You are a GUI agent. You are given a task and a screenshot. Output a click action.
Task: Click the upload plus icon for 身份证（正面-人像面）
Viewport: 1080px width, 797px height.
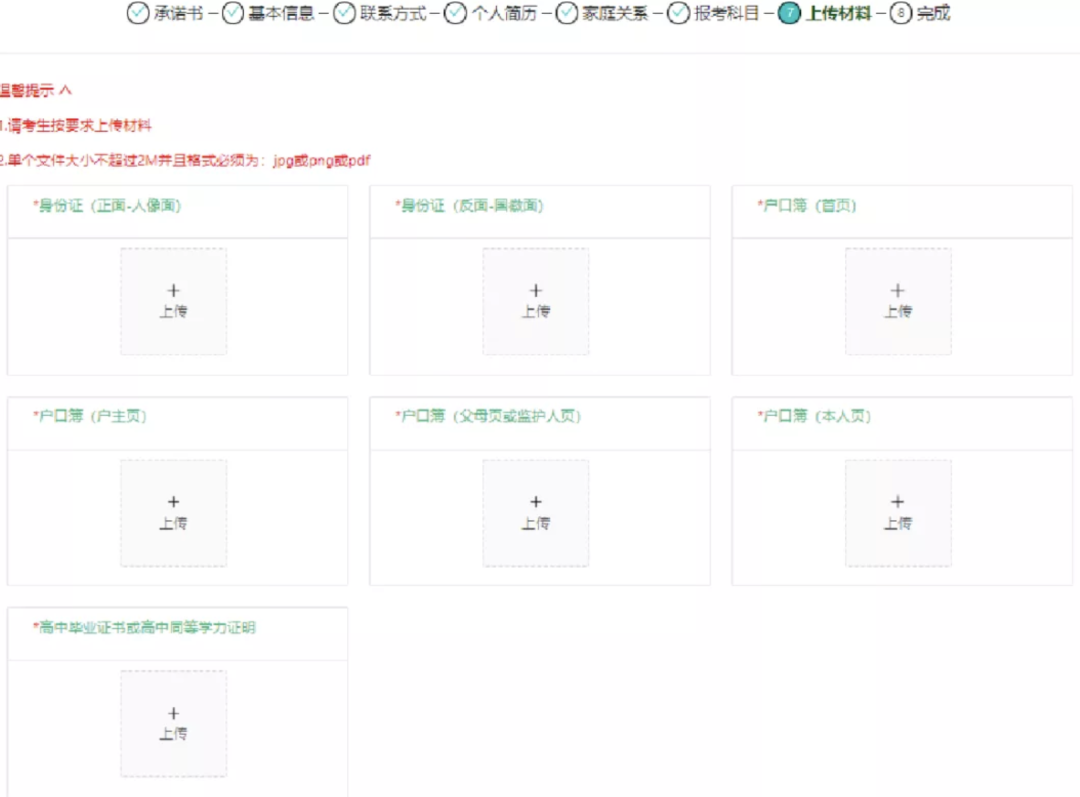pos(173,290)
